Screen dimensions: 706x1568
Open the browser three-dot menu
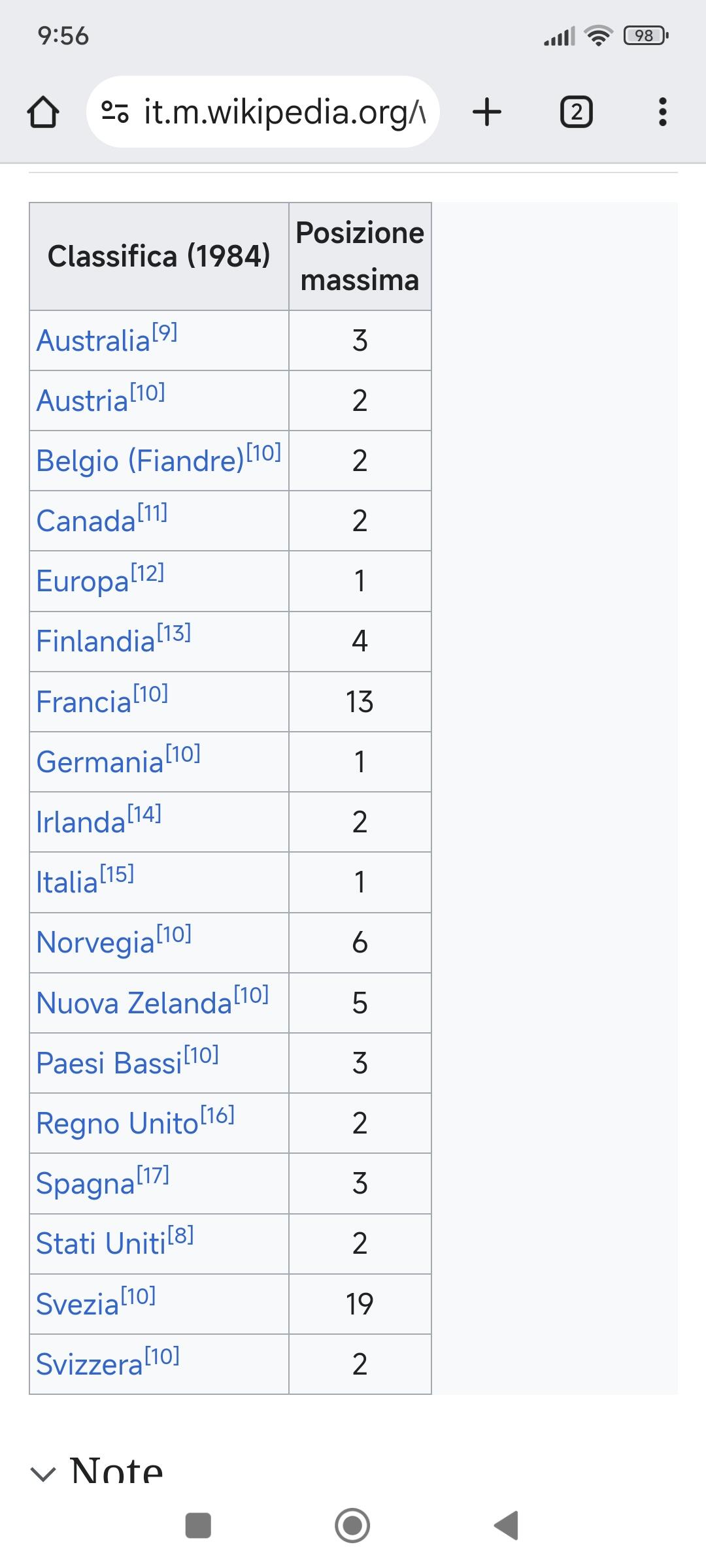662,112
